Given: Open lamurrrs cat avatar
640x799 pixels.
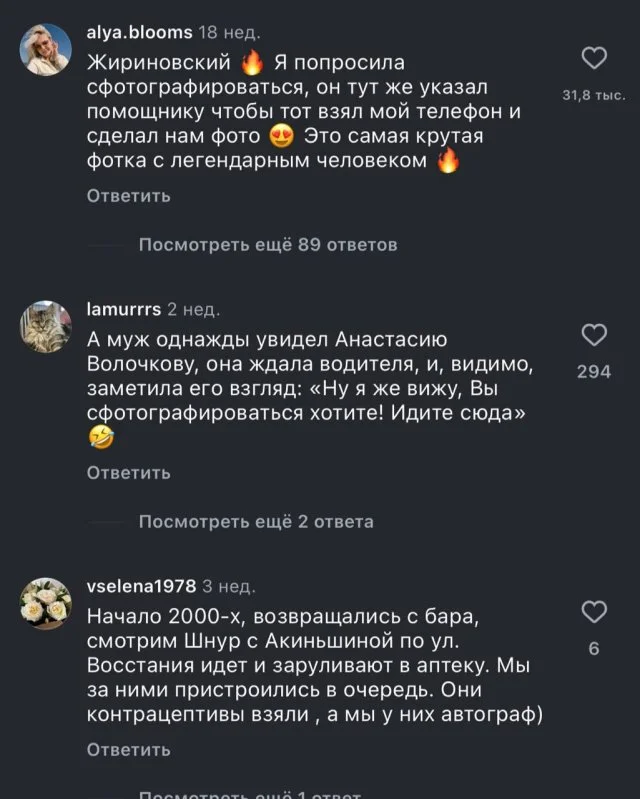Looking at the screenshot, I should pos(45,327).
